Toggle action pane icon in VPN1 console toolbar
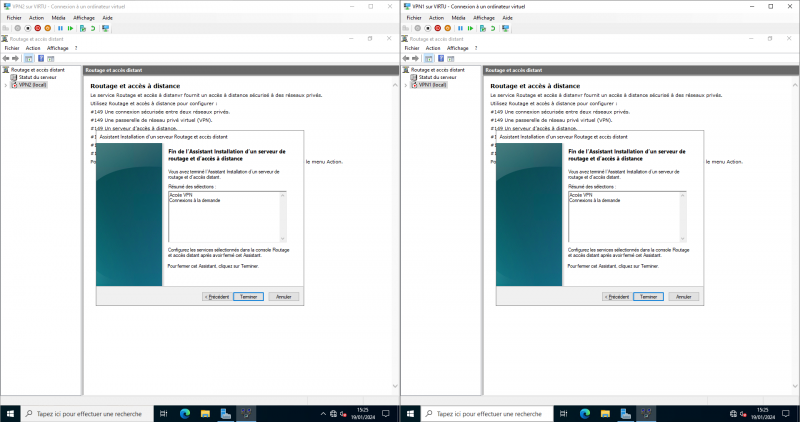800x422 pixels. (x=451, y=59)
